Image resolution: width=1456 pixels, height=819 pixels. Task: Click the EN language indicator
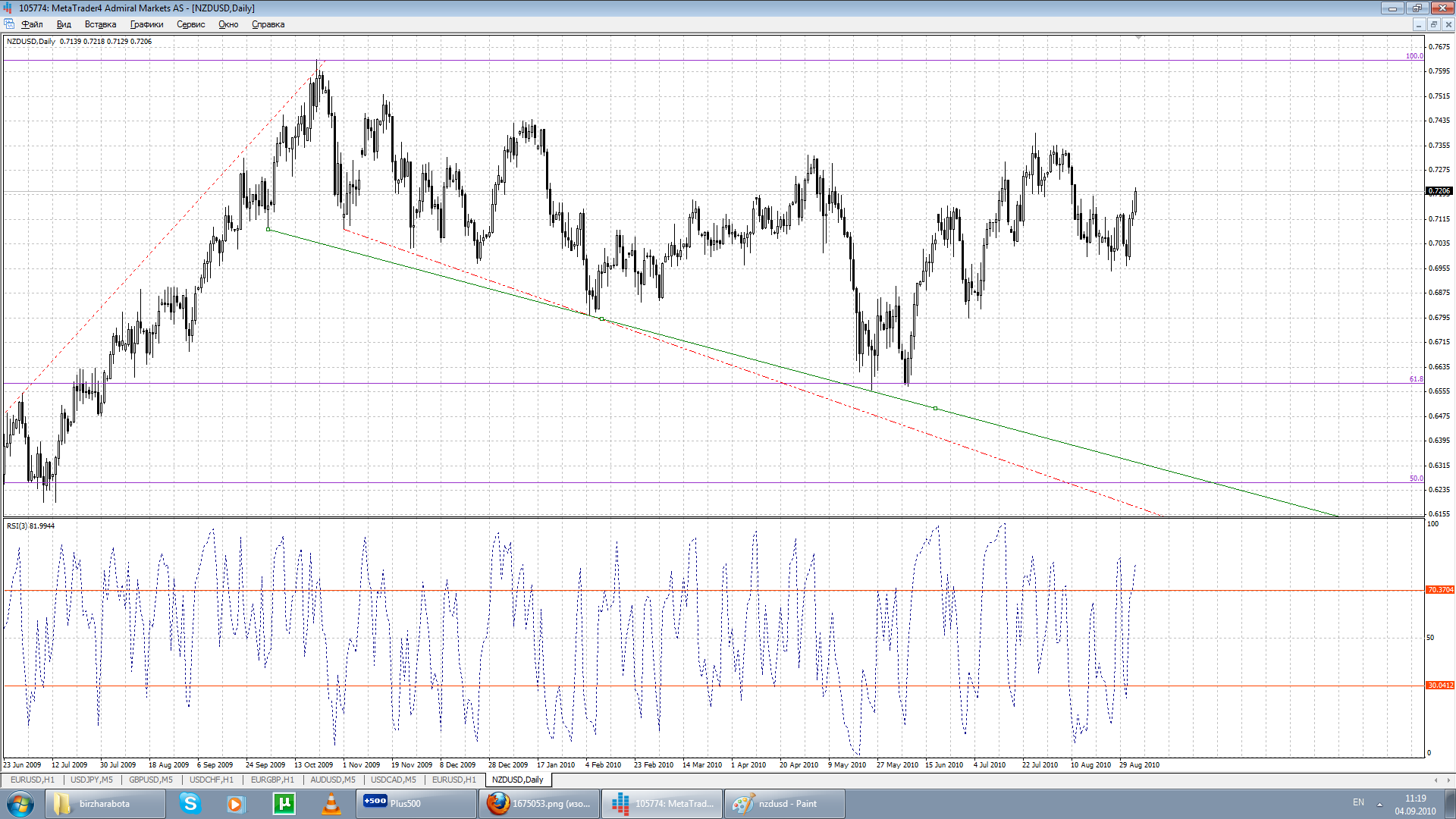pyautogui.click(x=1358, y=802)
